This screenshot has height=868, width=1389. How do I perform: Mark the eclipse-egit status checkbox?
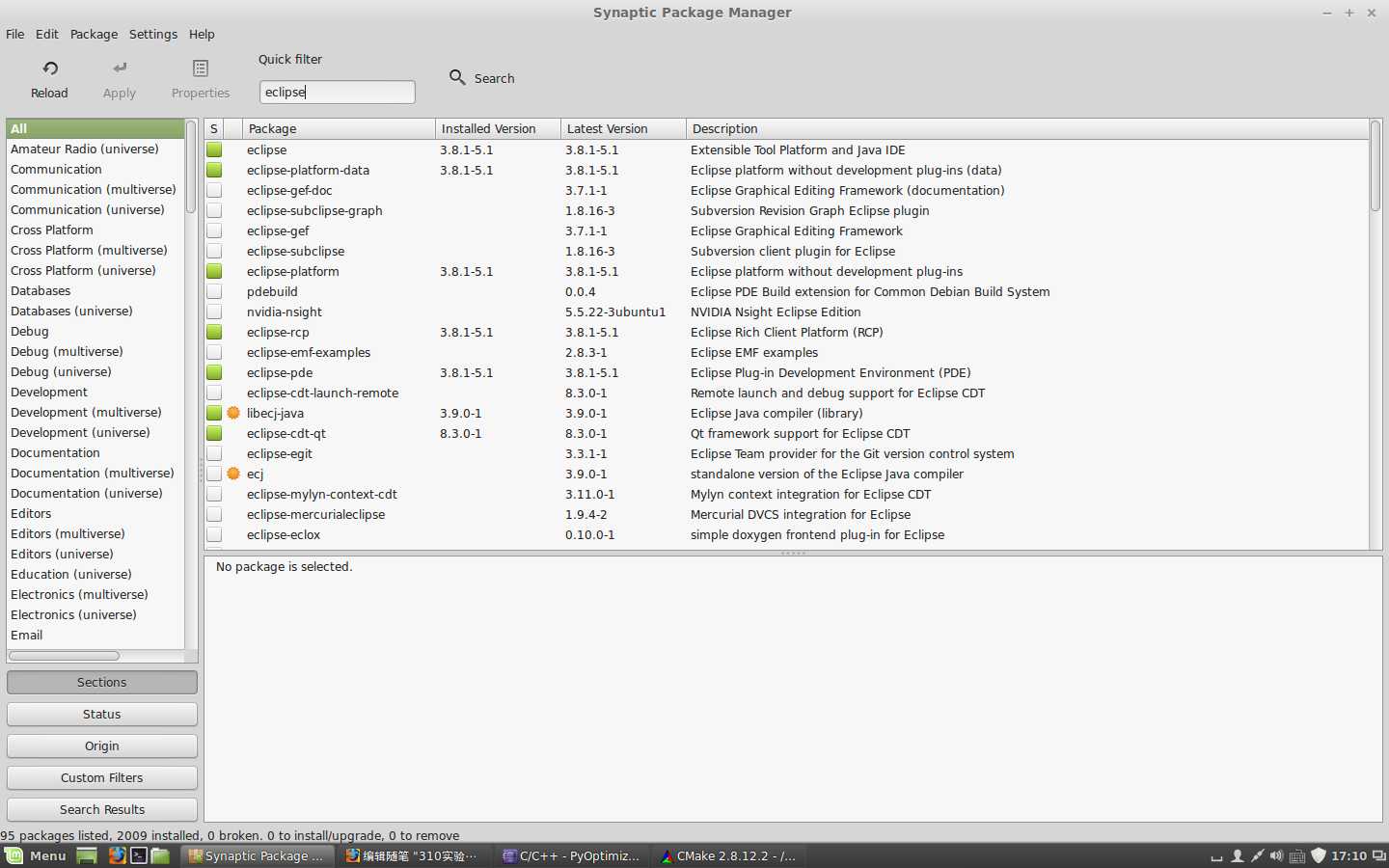214,453
